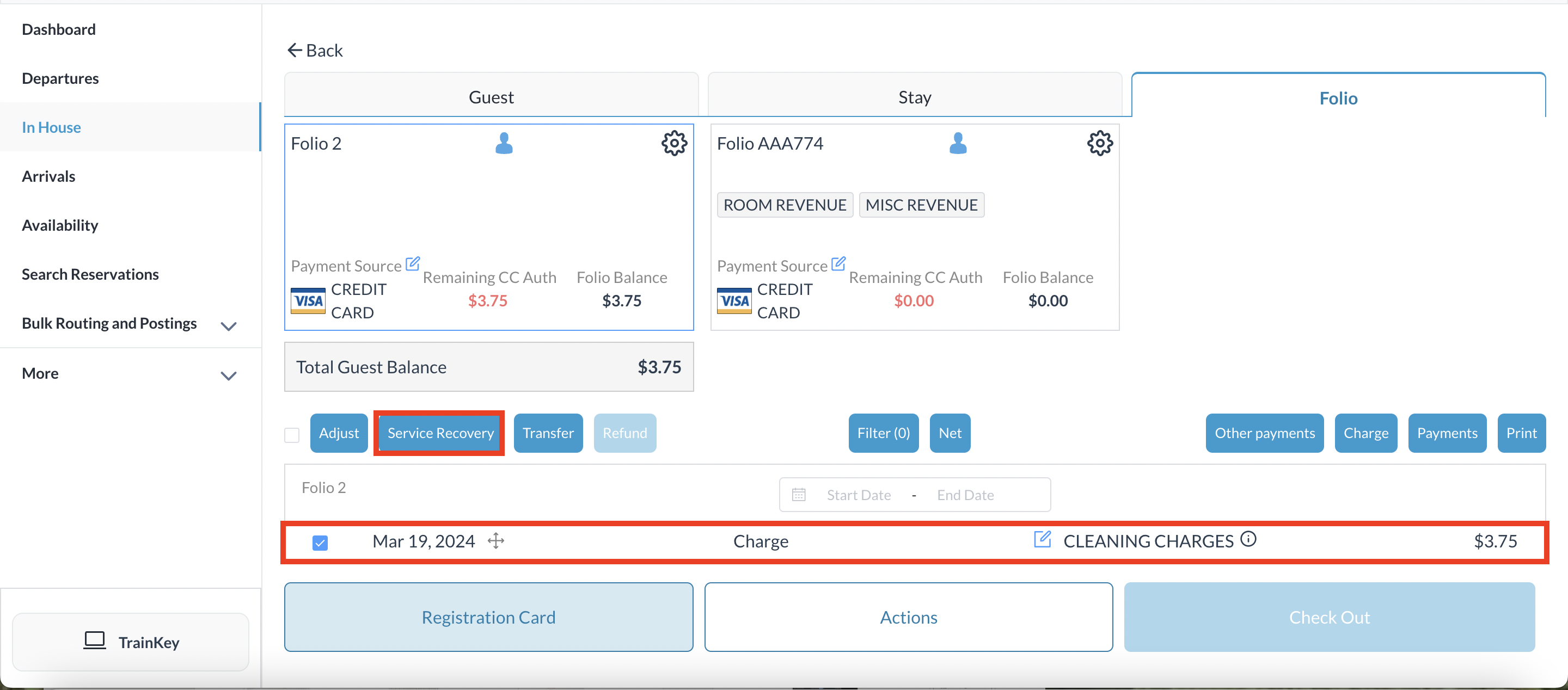The height and width of the screenshot is (690, 1568).
Task: Edit Payment Source for Folio 2
Action: [412, 263]
